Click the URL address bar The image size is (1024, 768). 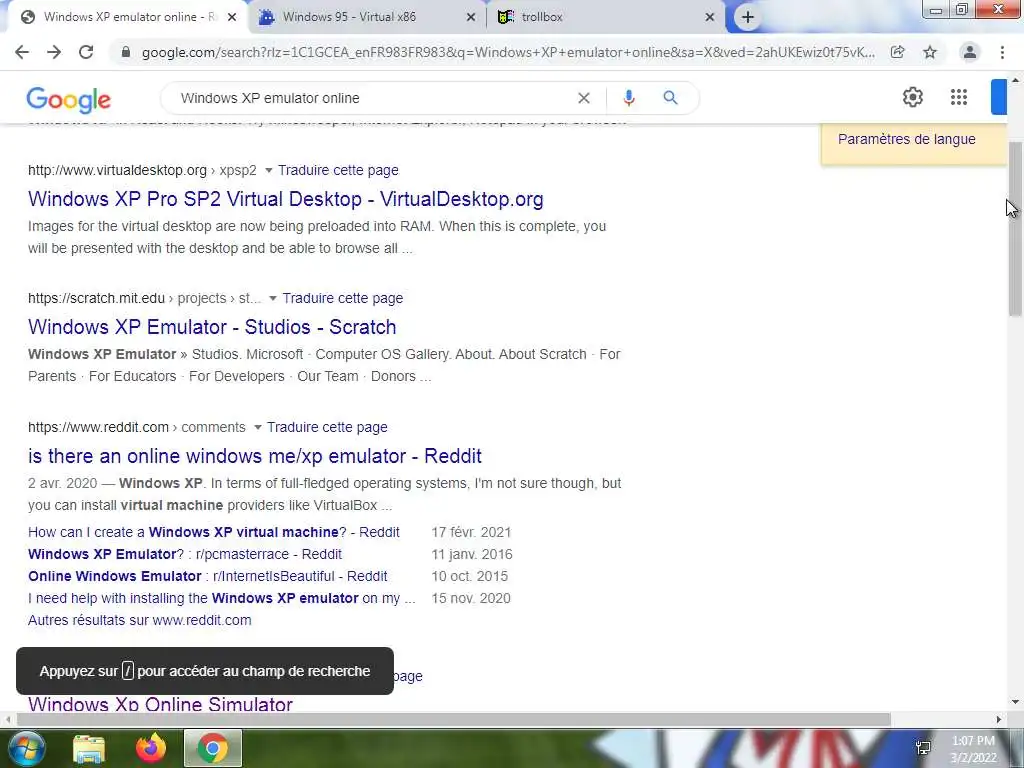(x=507, y=52)
